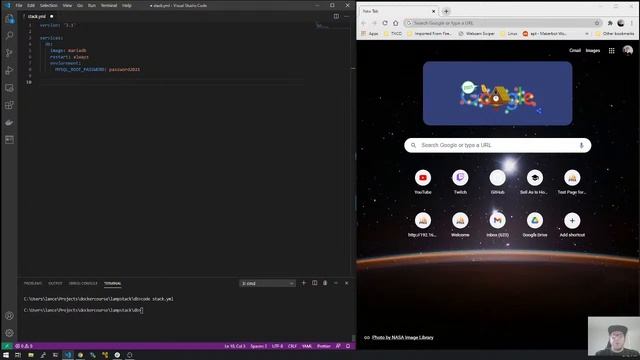The height and width of the screenshot is (360, 640).
Task: Open the Selection menu
Action: (x=49, y=6)
